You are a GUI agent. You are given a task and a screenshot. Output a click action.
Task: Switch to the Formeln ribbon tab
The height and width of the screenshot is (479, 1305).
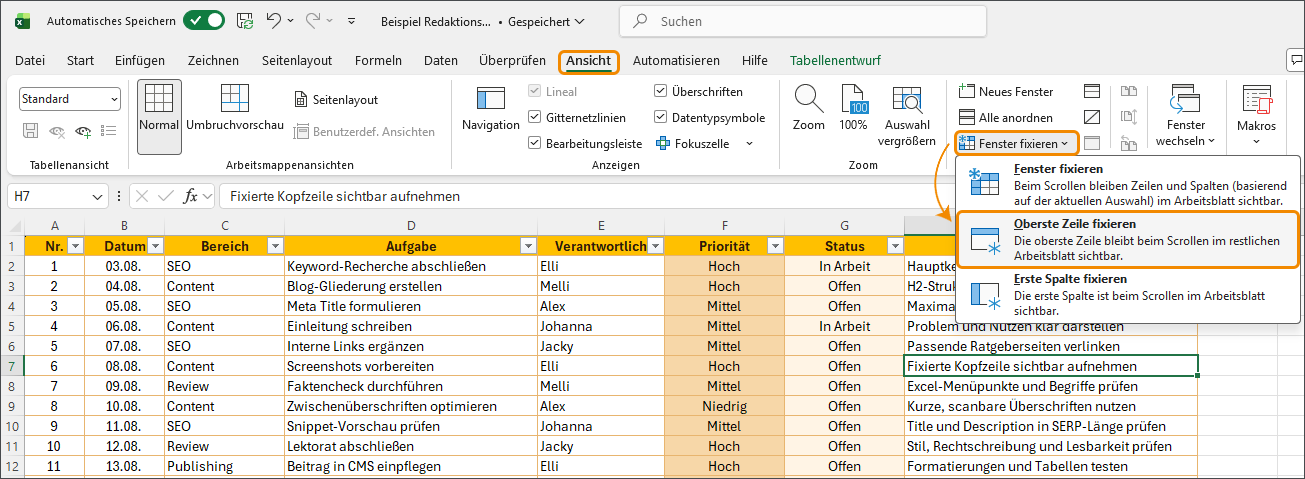(378, 60)
